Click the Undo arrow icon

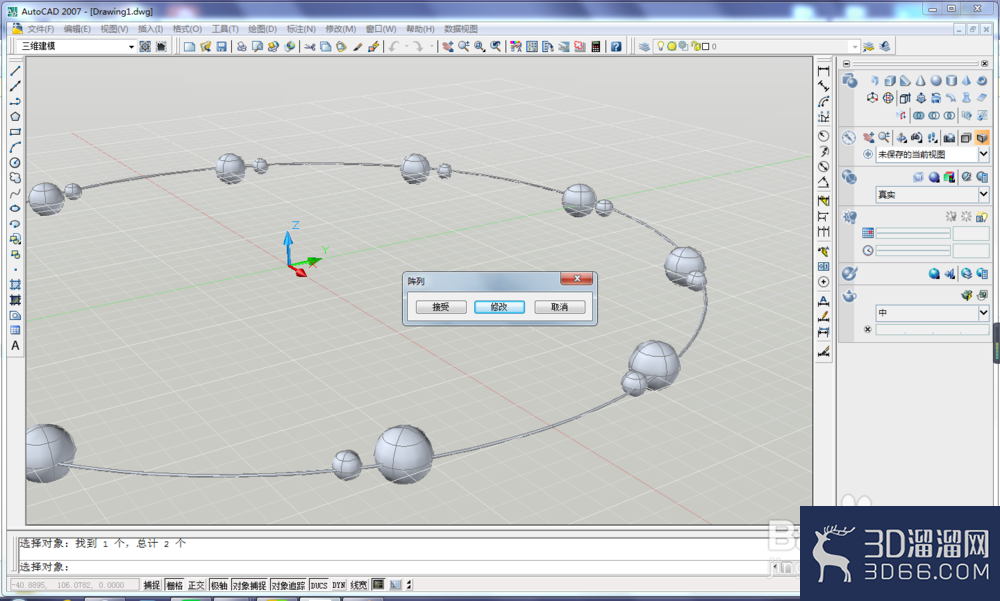click(x=393, y=47)
